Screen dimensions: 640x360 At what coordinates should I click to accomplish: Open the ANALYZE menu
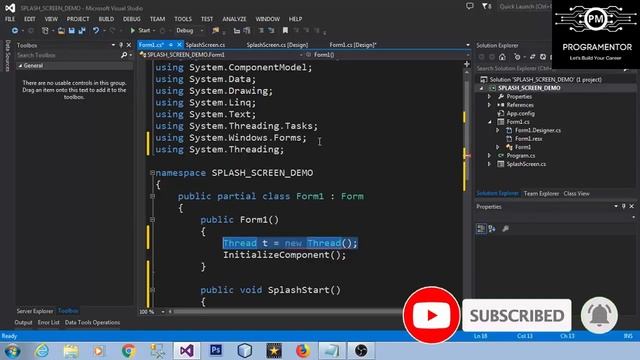click(x=234, y=19)
